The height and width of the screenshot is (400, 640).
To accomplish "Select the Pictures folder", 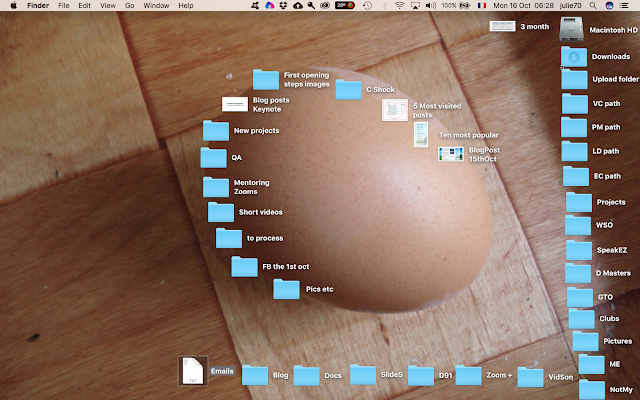I will point(585,341).
